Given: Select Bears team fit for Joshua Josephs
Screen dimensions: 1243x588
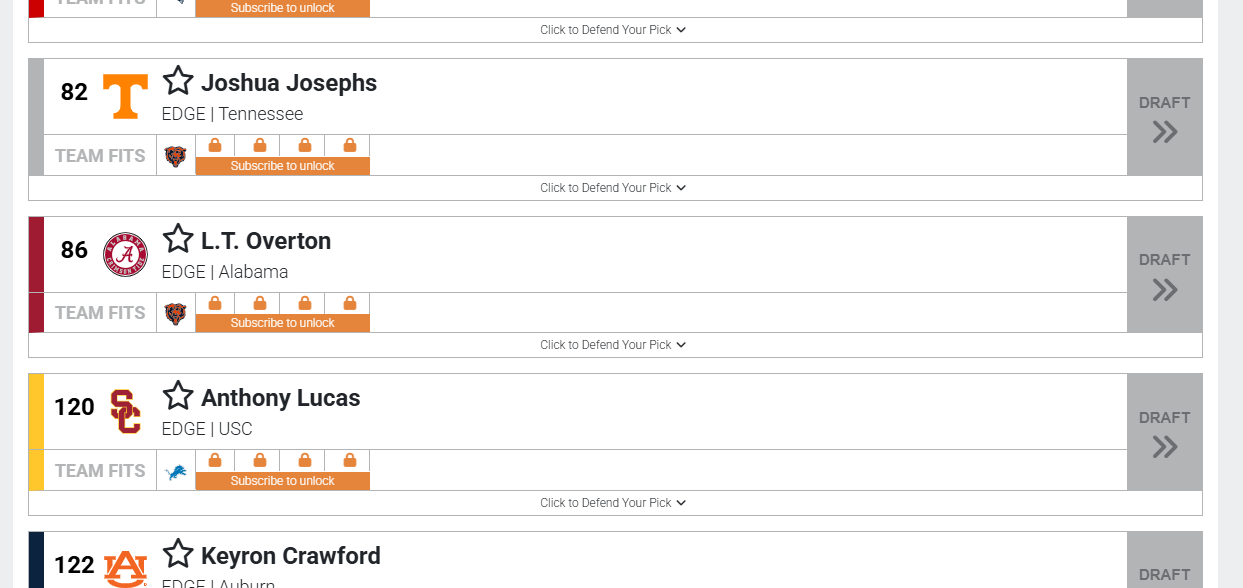Looking at the screenshot, I should coord(175,156).
